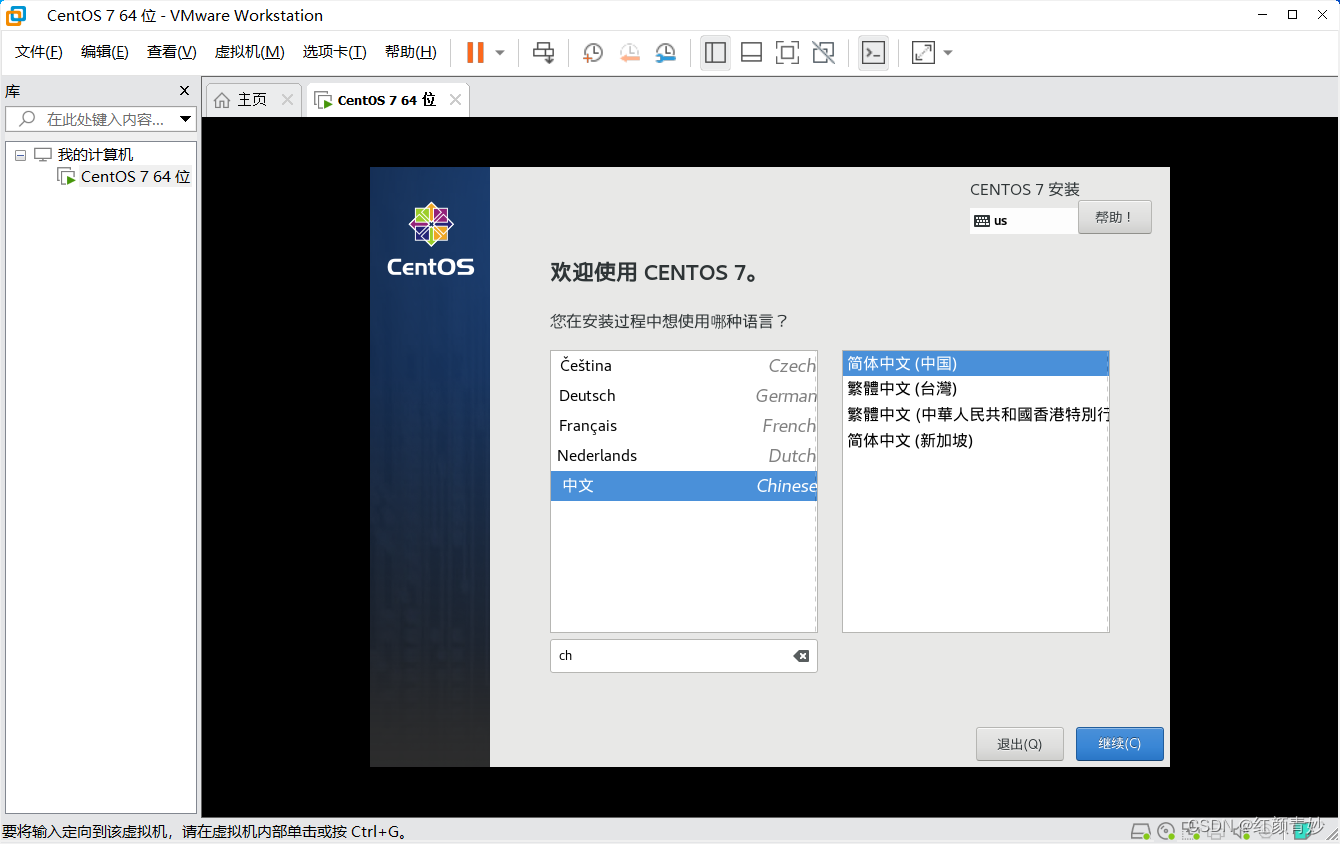Select CentOS 7 64 位 in the library tree
1340x844 pixels.
click(x=135, y=177)
